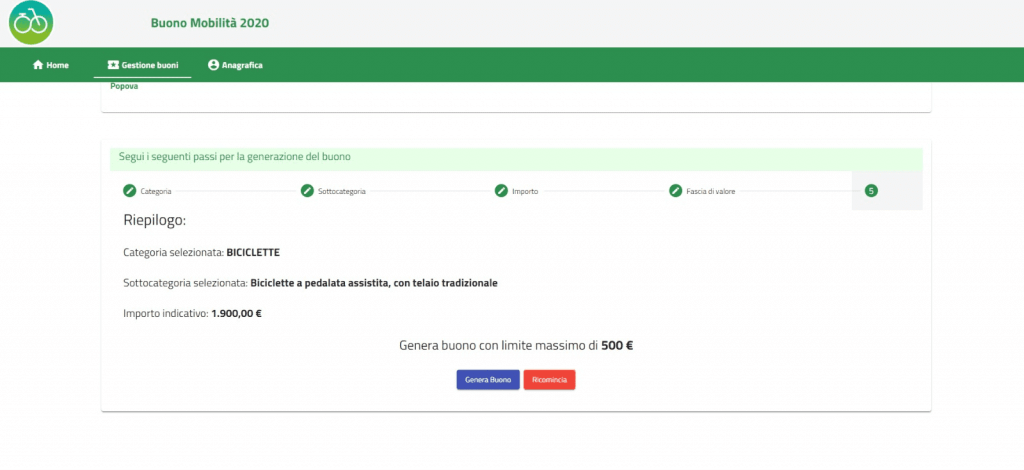Open the Home menu label
Screen dimensions: 1024x470
pyautogui.click(x=57, y=65)
